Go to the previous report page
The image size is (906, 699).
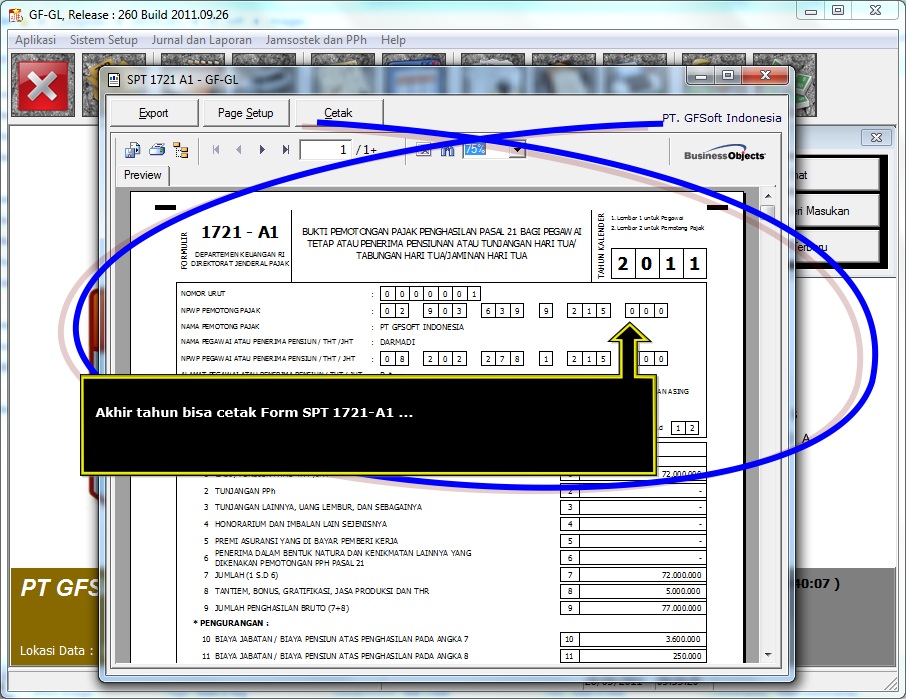pos(239,150)
